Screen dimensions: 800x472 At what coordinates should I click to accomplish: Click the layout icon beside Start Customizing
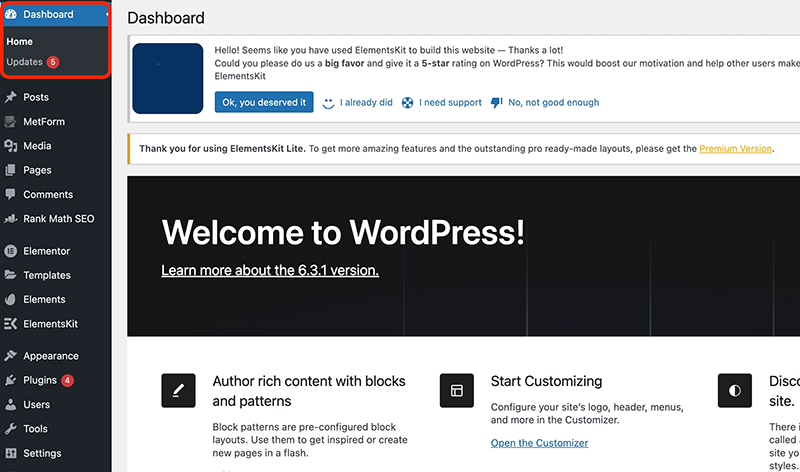[x=457, y=390]
